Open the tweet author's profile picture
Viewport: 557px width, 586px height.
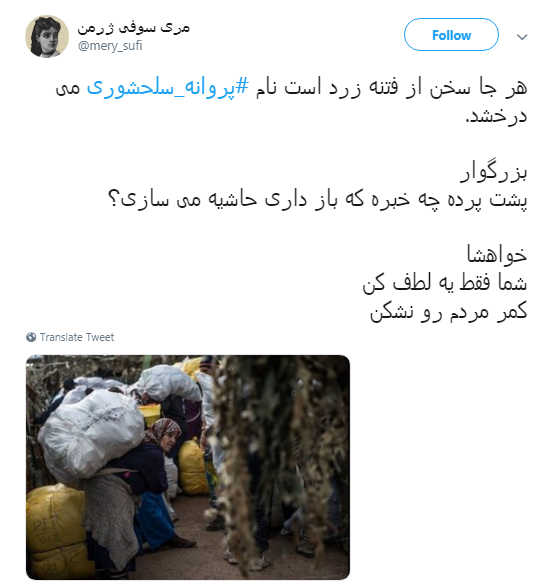point(47,36)
